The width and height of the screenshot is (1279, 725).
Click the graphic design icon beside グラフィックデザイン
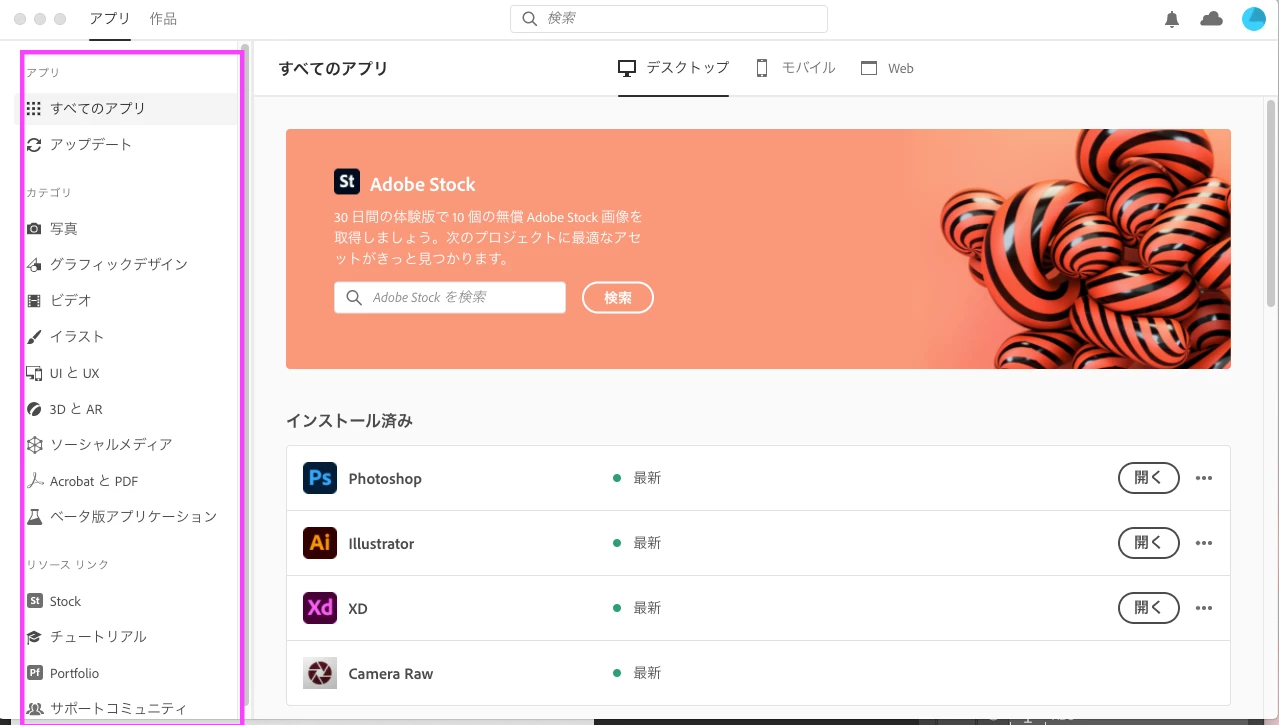(34, 265)
